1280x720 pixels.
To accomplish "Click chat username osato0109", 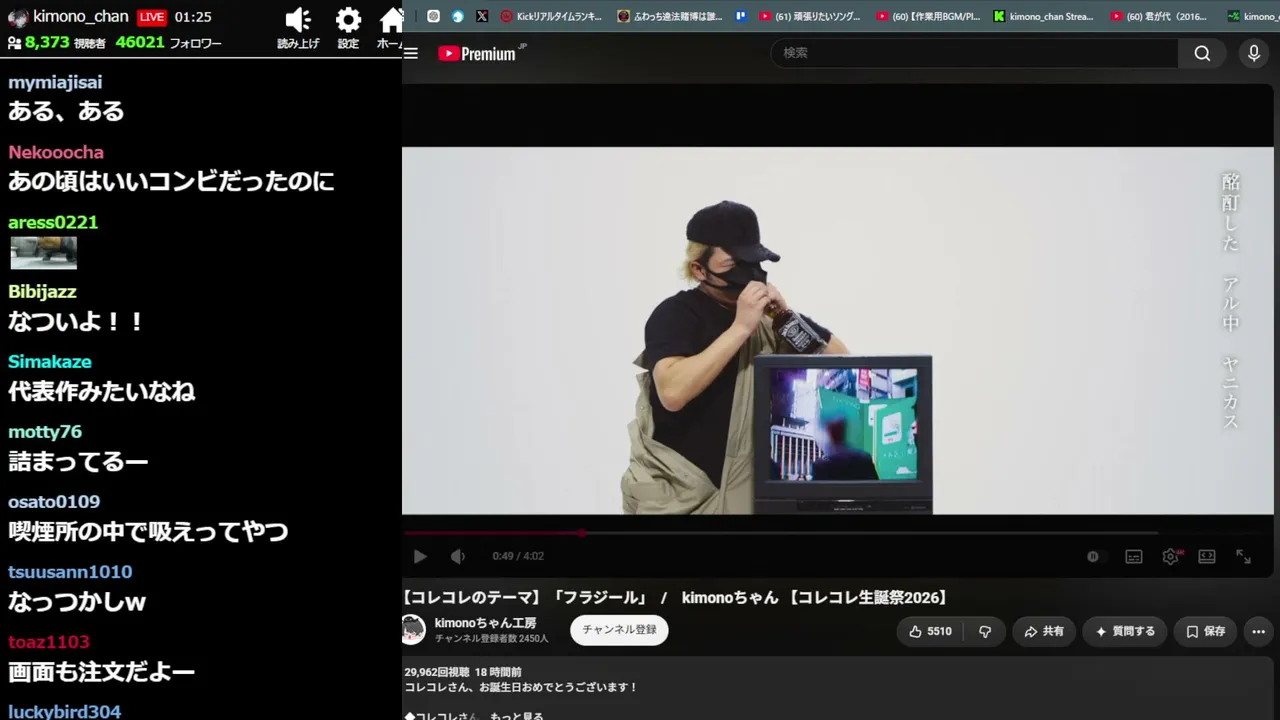I will pos(54,502).
